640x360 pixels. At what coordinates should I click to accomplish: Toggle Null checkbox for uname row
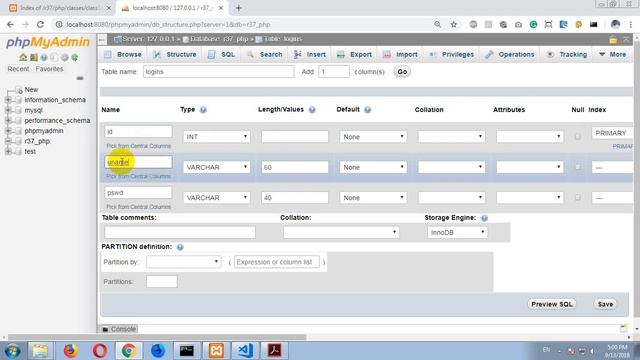point(577,167)
